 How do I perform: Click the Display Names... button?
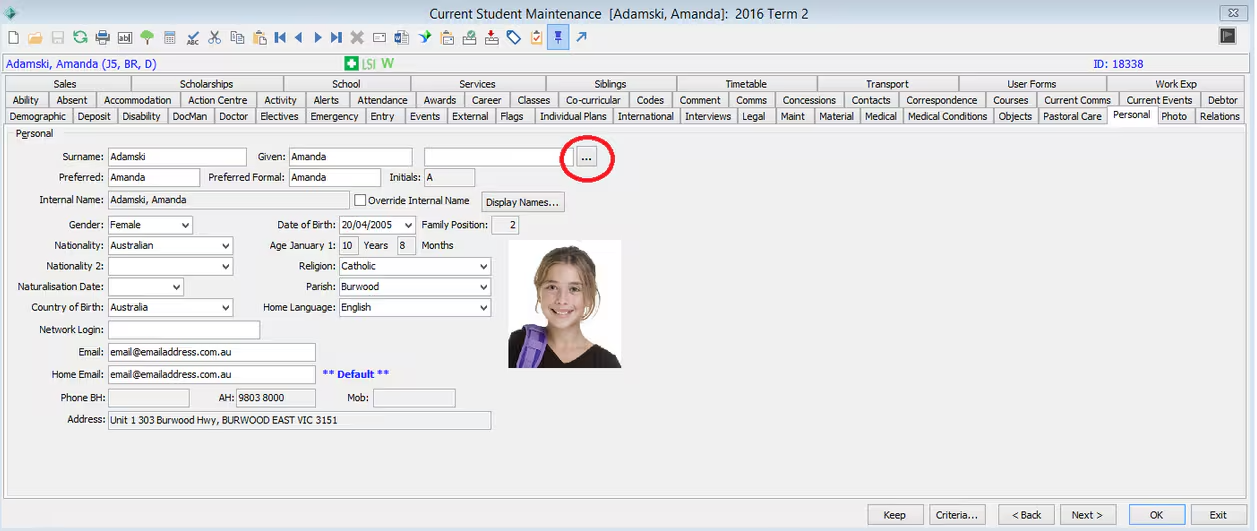524,202
